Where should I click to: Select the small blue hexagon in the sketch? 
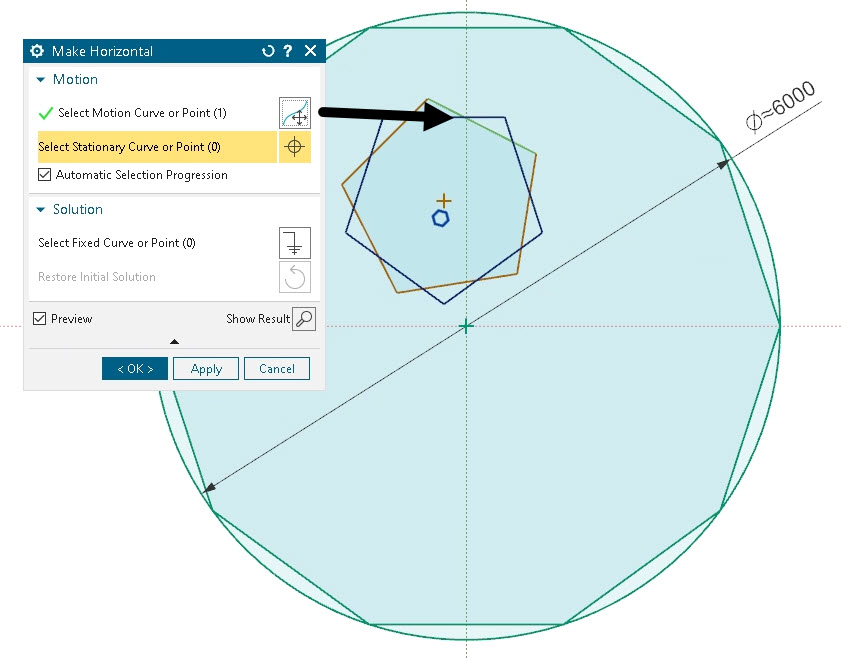pyautogui.click(x=440, y=218)
